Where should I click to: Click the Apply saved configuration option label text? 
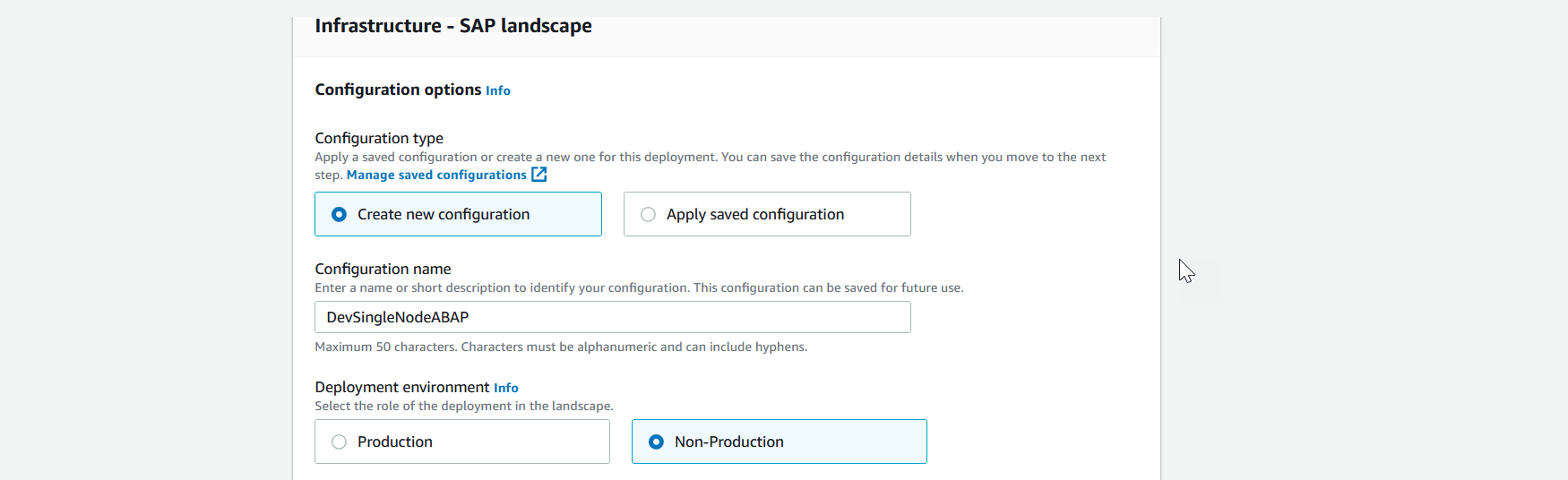click(x=755, y=215)
